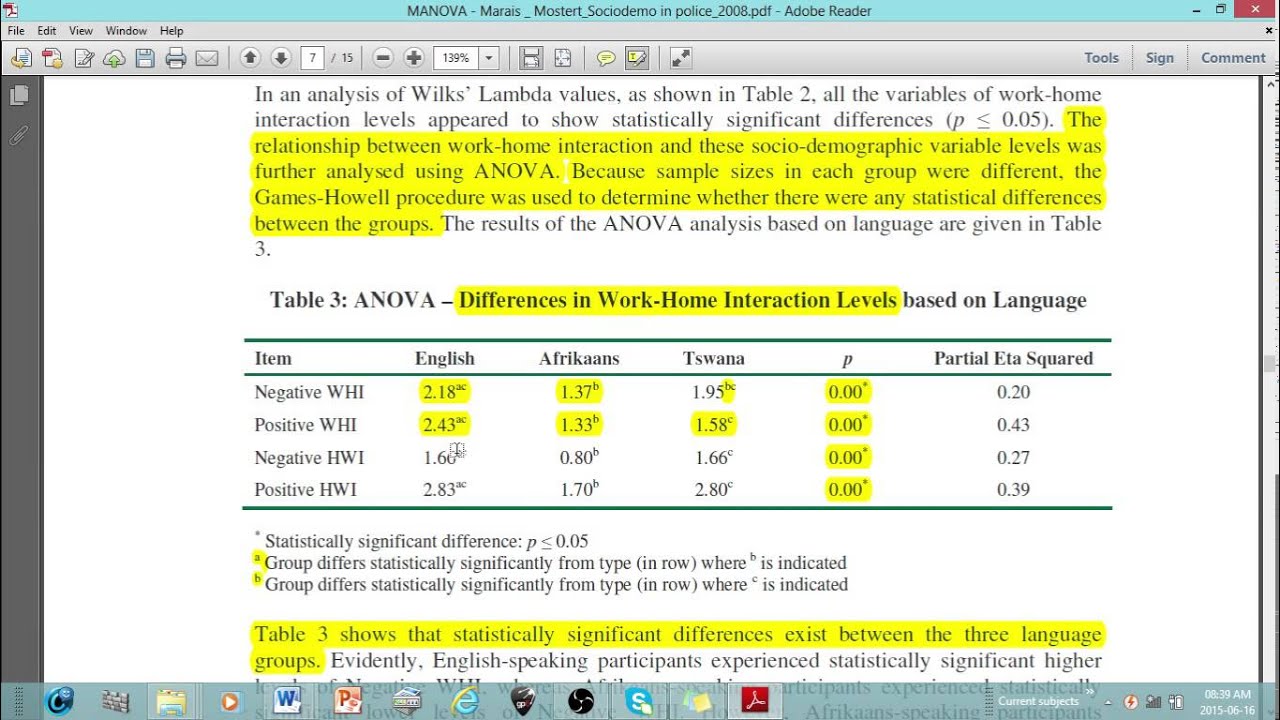Click the Email envelope icon

click(207, 58)
